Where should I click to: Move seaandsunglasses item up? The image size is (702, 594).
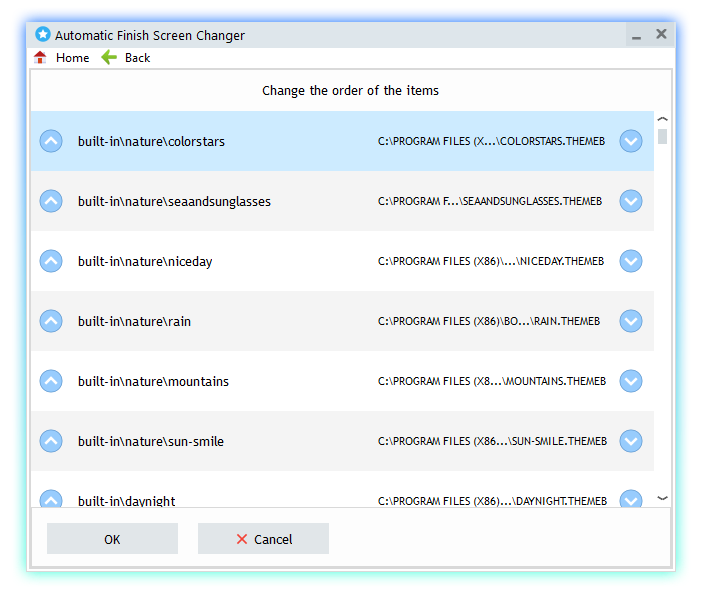pos(51,201)
